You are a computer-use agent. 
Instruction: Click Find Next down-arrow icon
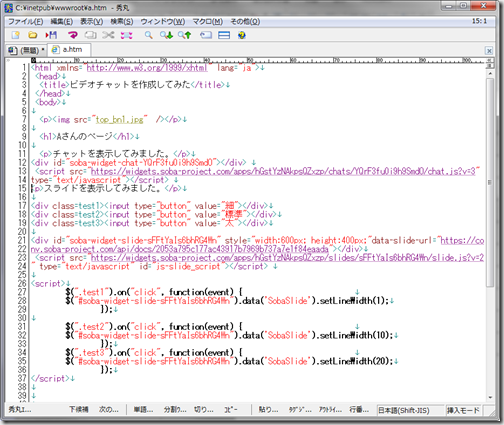(166, 35)
